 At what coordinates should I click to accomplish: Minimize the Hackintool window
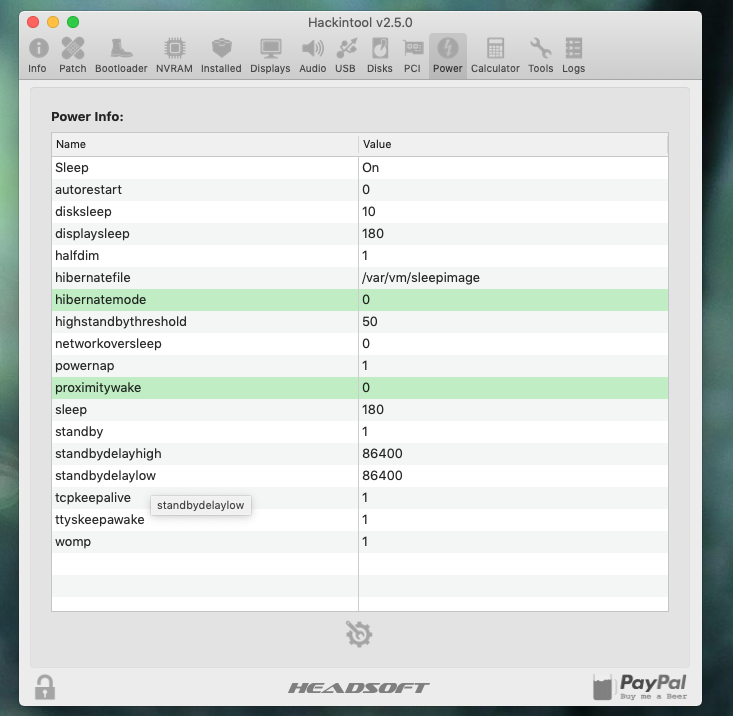(x=53, y=22)
